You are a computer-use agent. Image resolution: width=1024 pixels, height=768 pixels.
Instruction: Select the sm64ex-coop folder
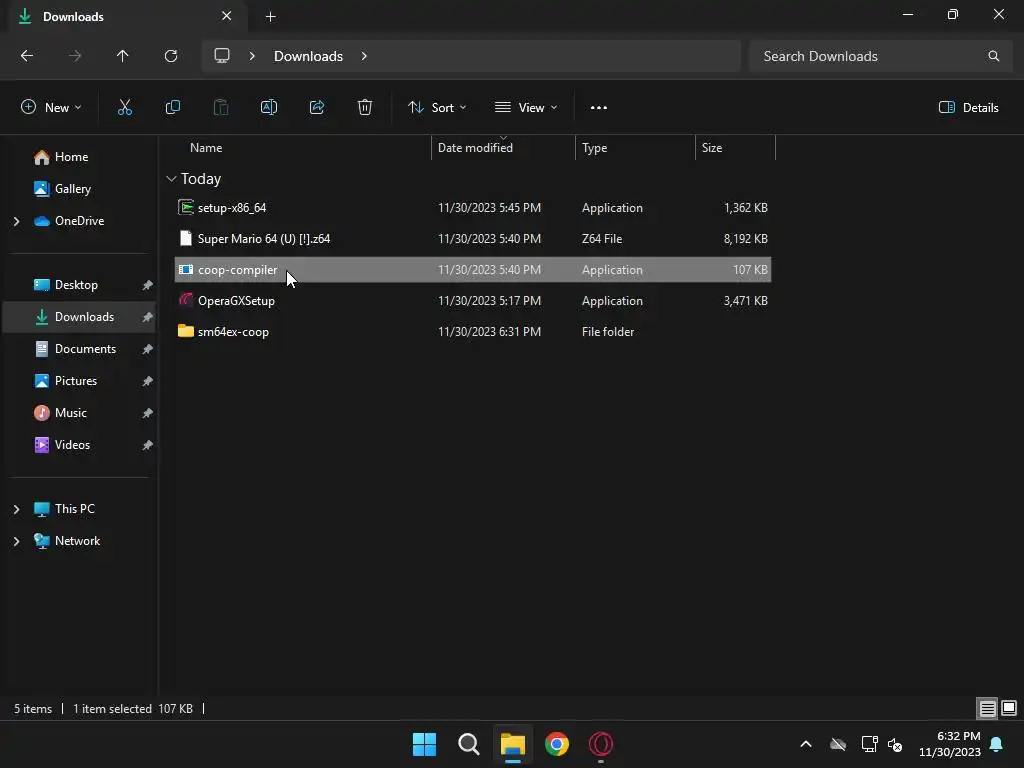pos(473,332)
